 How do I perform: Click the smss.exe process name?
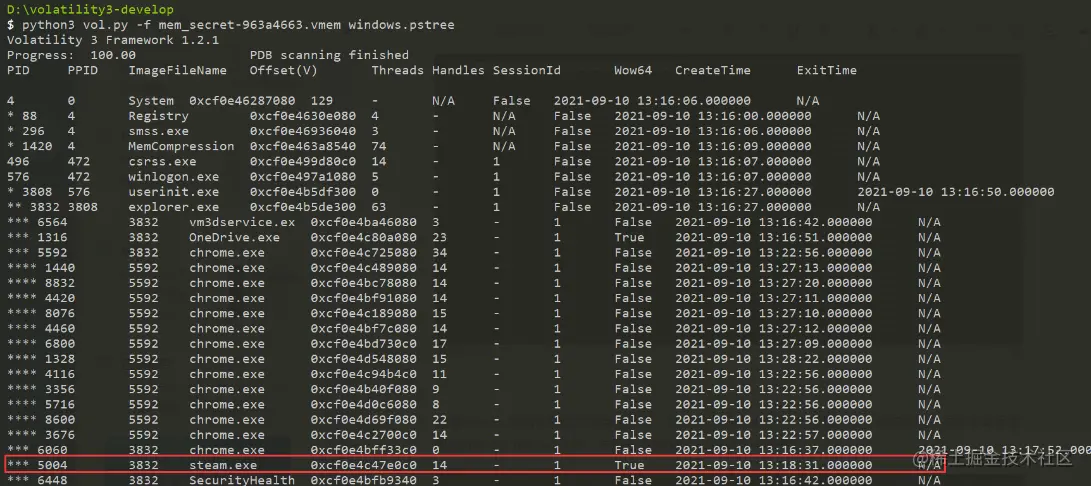[159, 131]
